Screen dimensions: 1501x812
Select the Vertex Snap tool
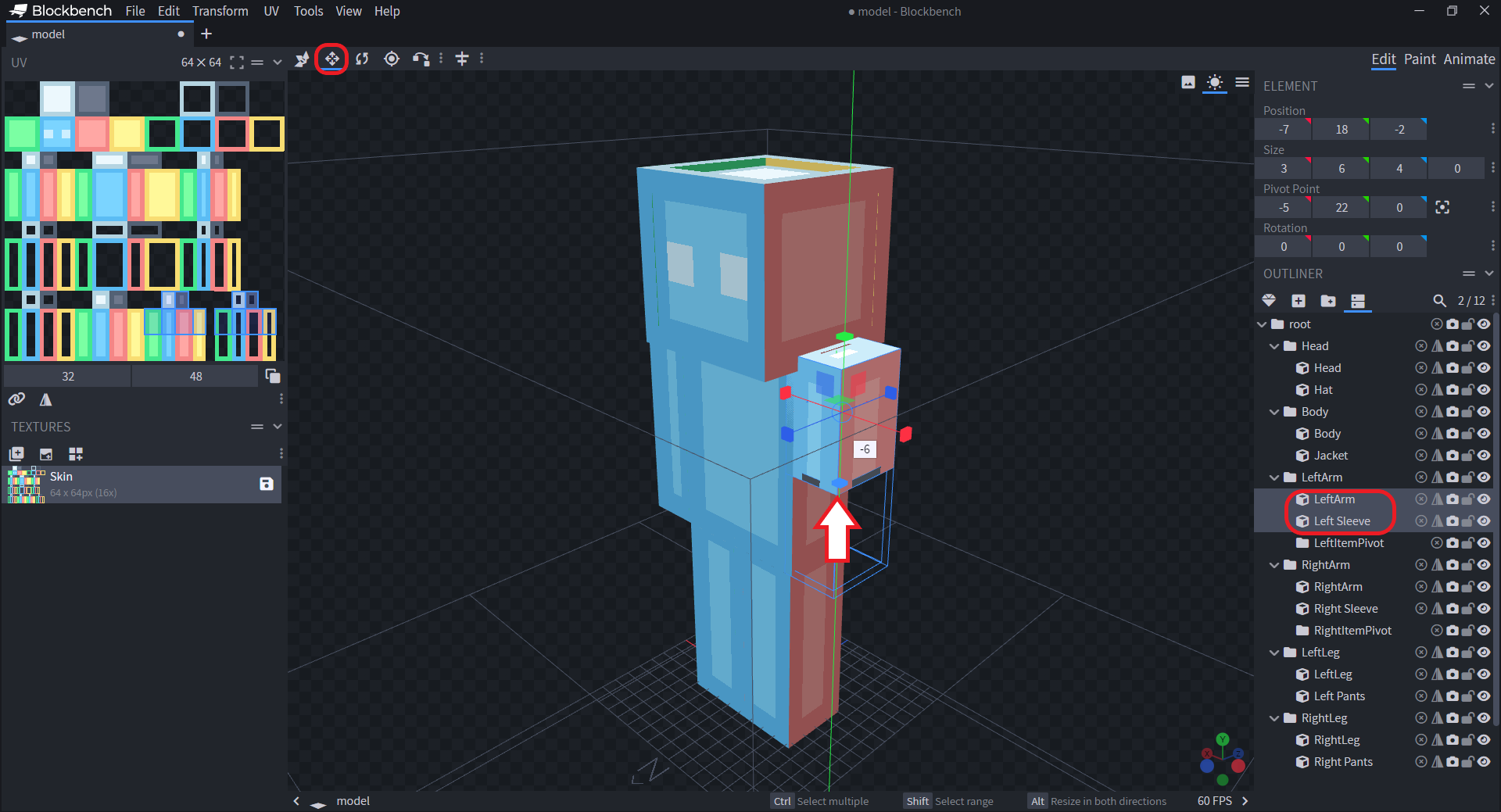421,59
